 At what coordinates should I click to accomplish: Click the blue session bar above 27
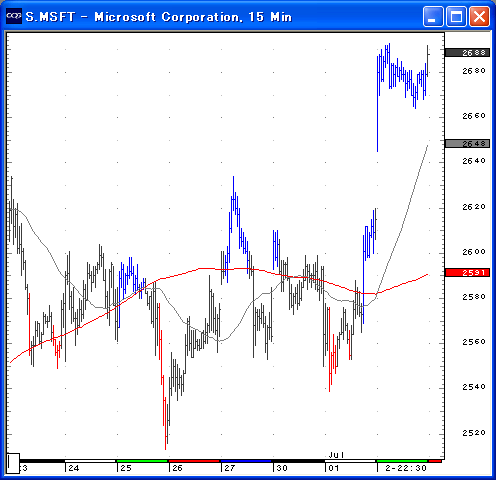pyautogui.click(x=246, y=461)
